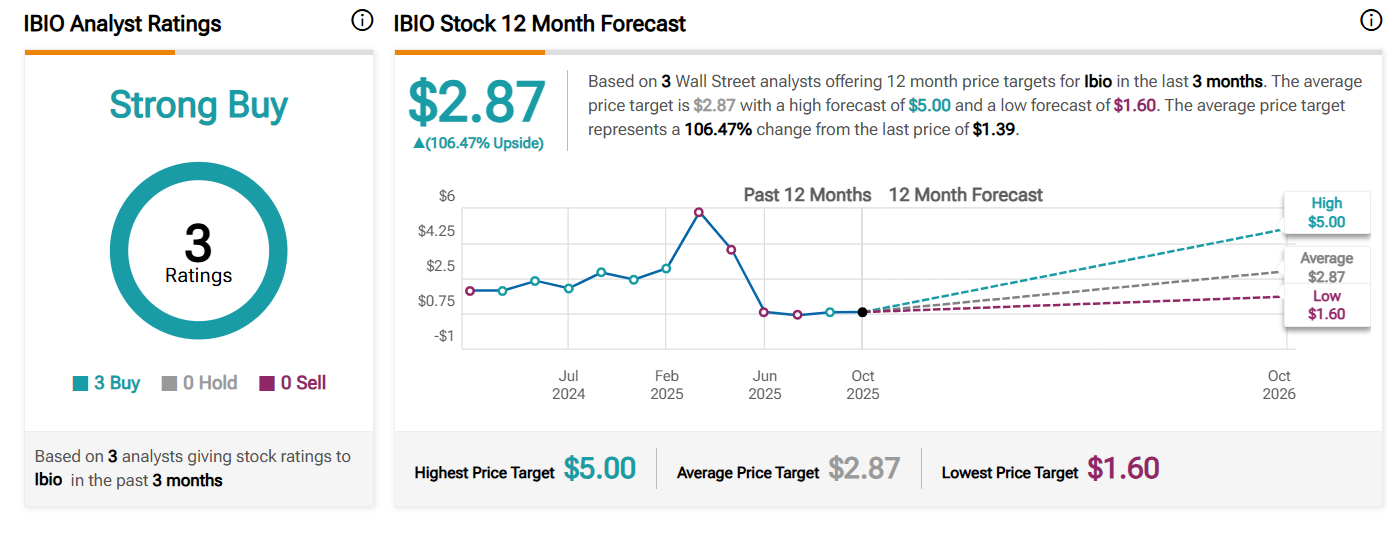
Task: Click the Average Price Target $2.87 value
Action: [x=864, y=468]
